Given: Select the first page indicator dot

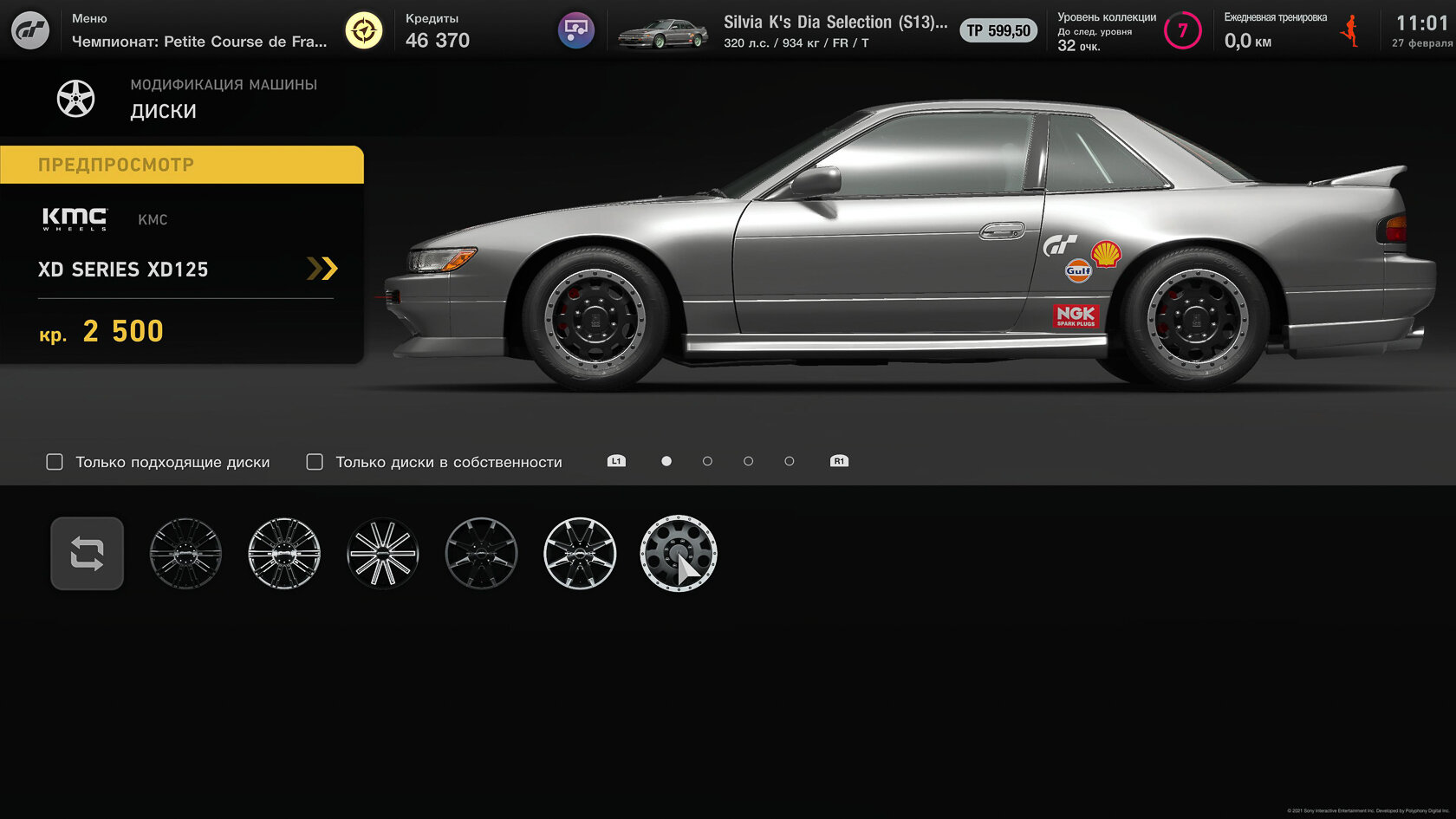Looking at the screenshot, I should tap(666, 461).
